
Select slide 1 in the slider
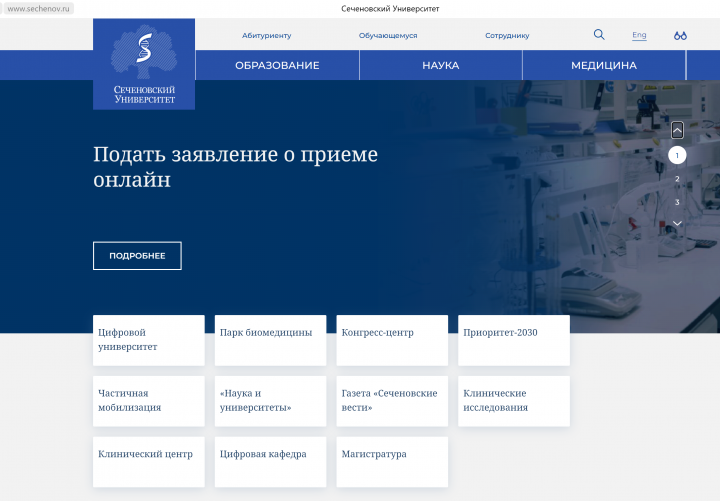tap(677, 155)
